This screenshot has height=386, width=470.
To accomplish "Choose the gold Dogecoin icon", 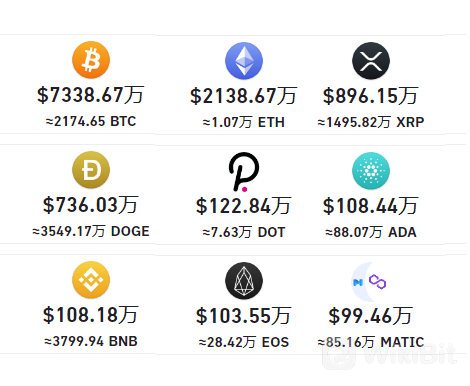I will [91, 170].
